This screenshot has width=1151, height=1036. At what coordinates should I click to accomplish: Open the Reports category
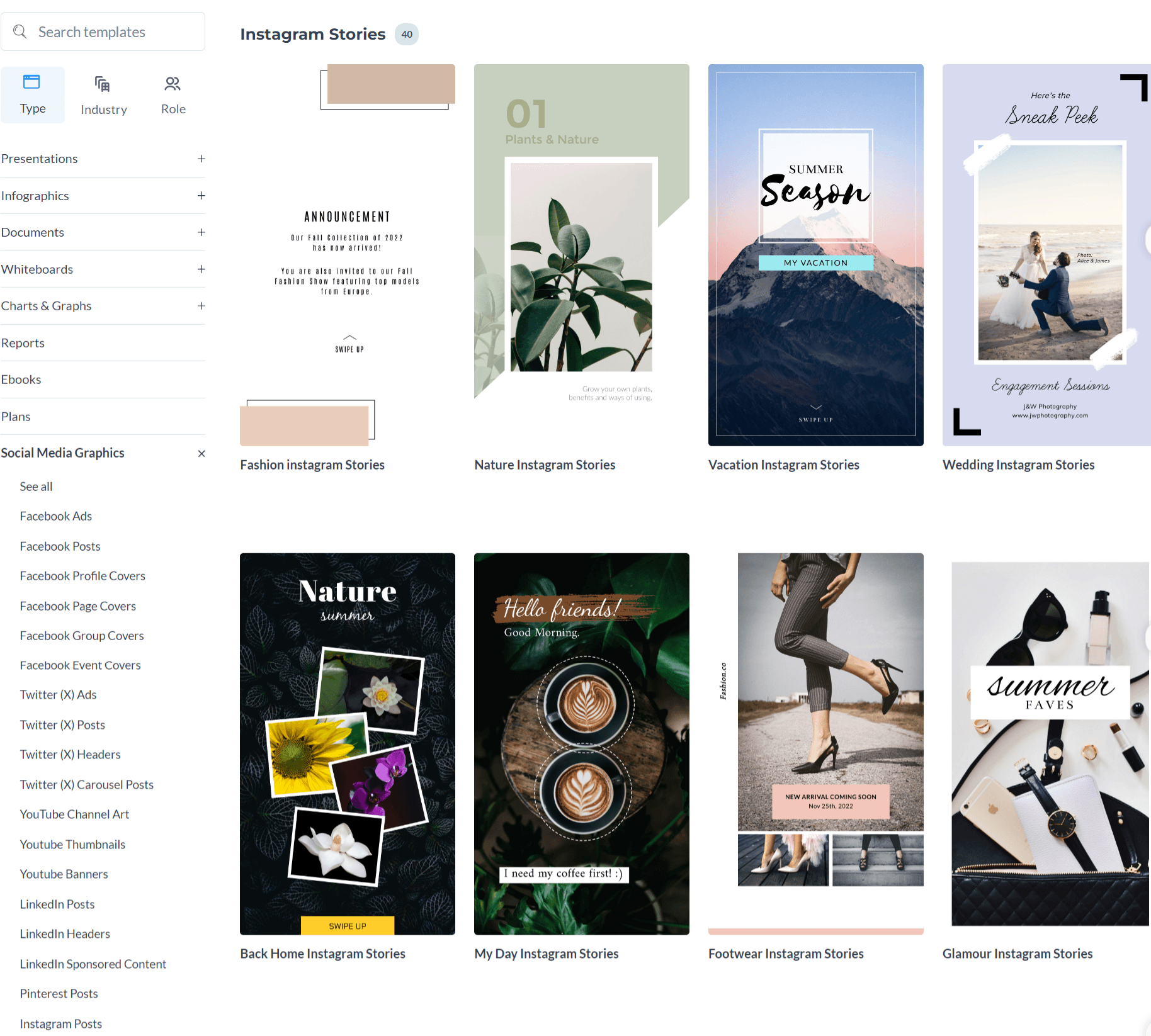point(23,343)
